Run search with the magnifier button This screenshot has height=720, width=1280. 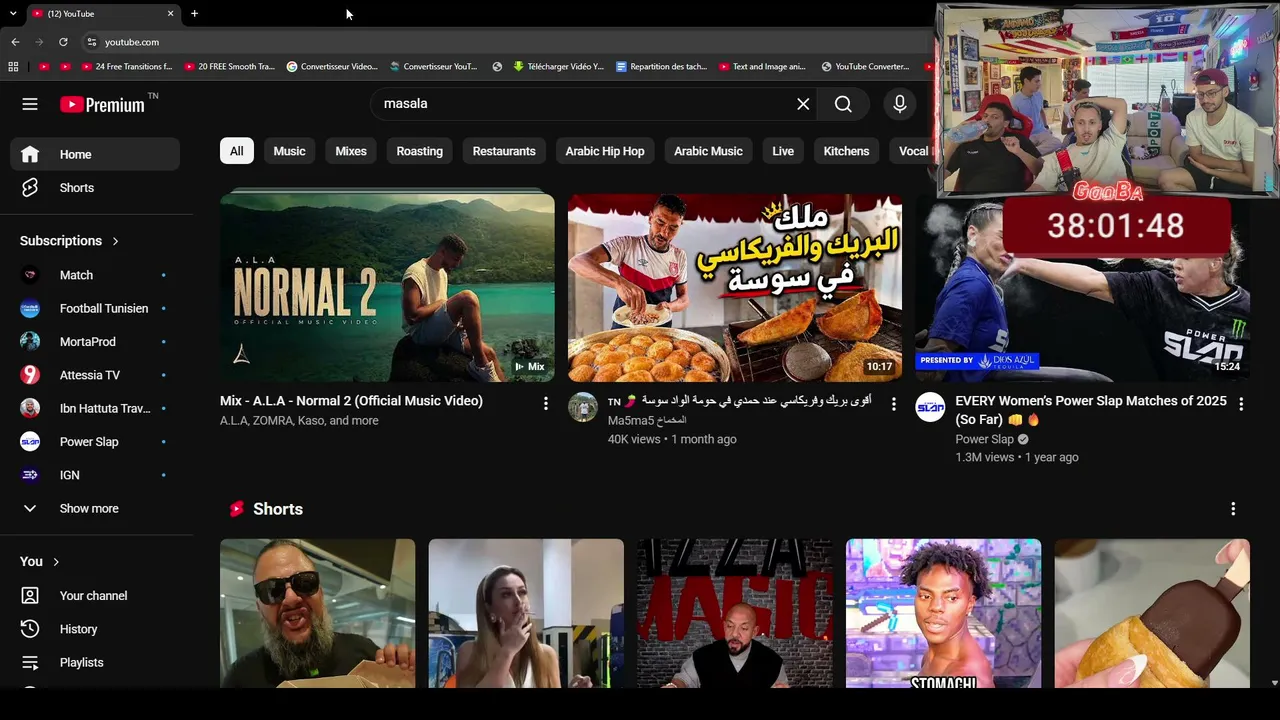click(x=843, y=104)
